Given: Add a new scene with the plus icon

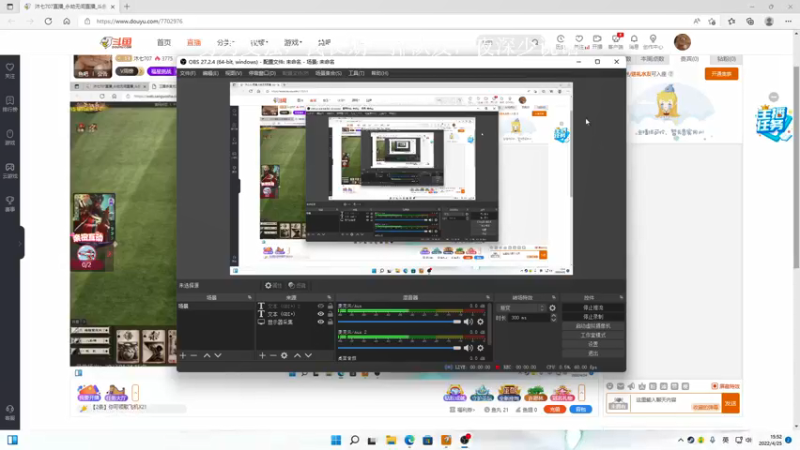Looking at the screenshot, I should pyautogui.click(x=183, y=355).
